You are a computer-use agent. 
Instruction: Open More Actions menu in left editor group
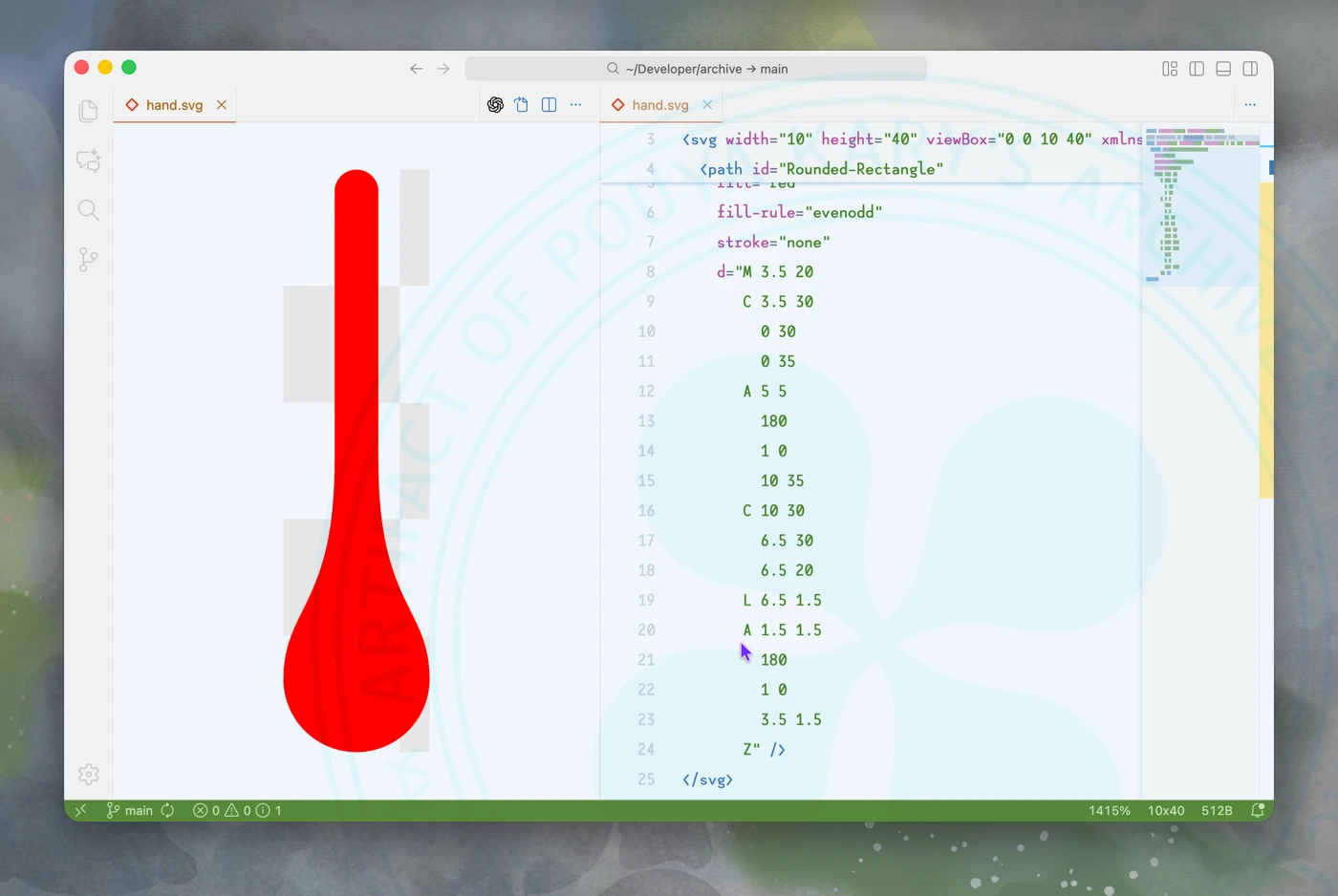click(575, 105)
